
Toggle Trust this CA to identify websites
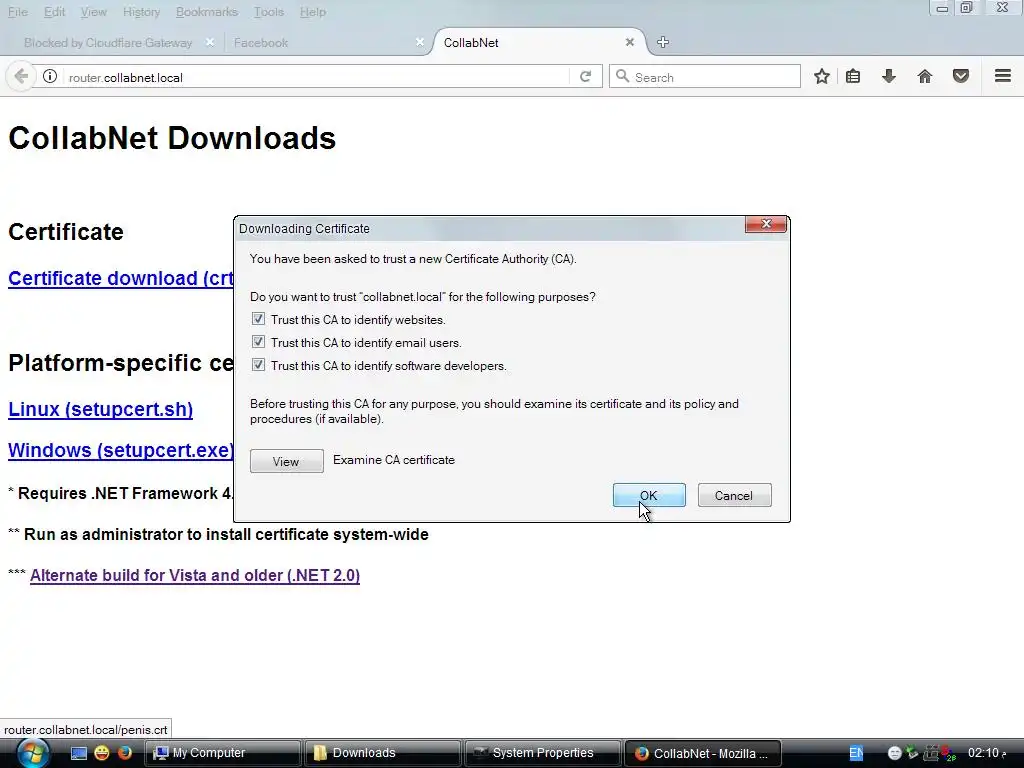pos(259,319)
